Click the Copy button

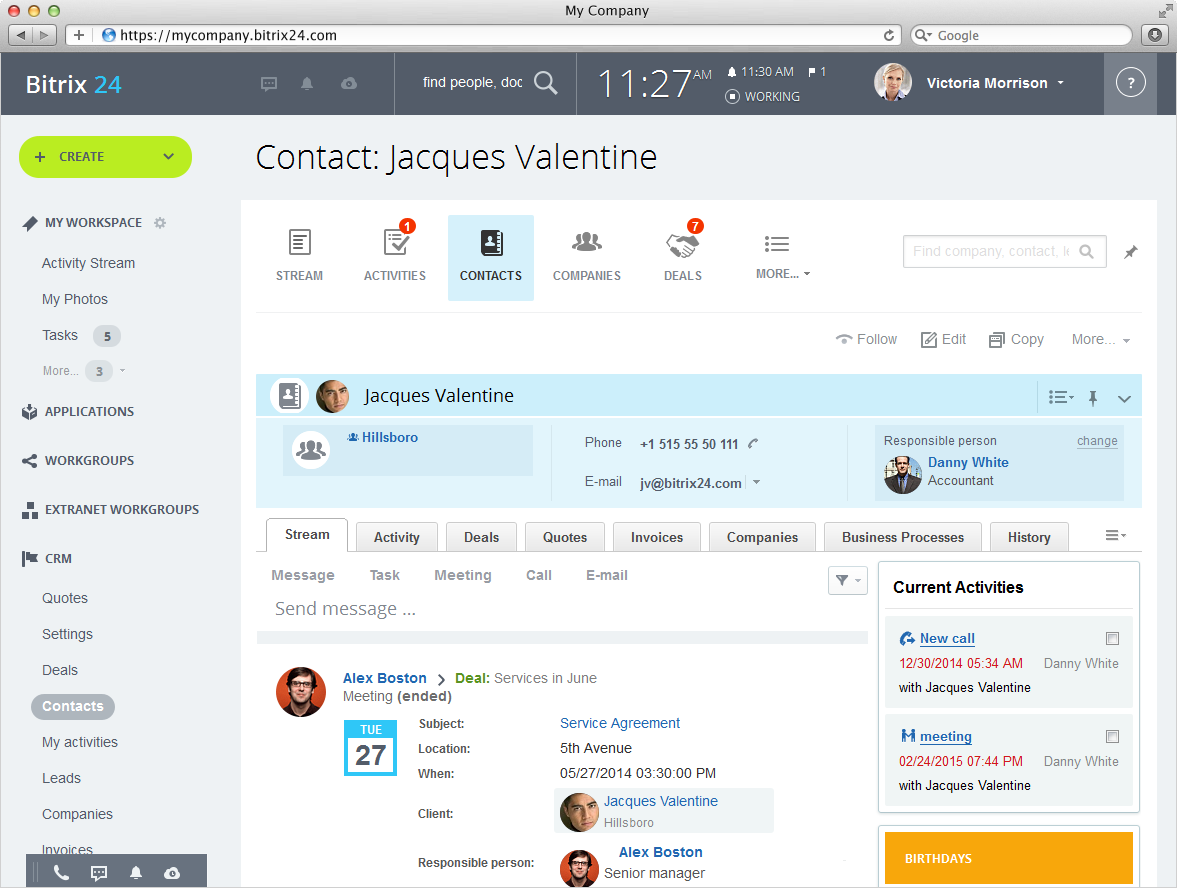pos(1016,339)
